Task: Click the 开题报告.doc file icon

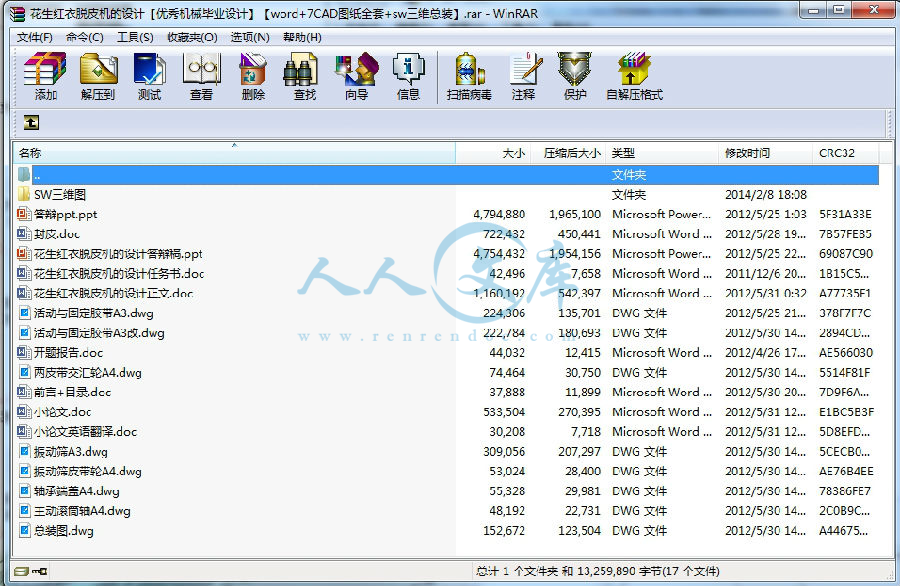Action: 24,352
